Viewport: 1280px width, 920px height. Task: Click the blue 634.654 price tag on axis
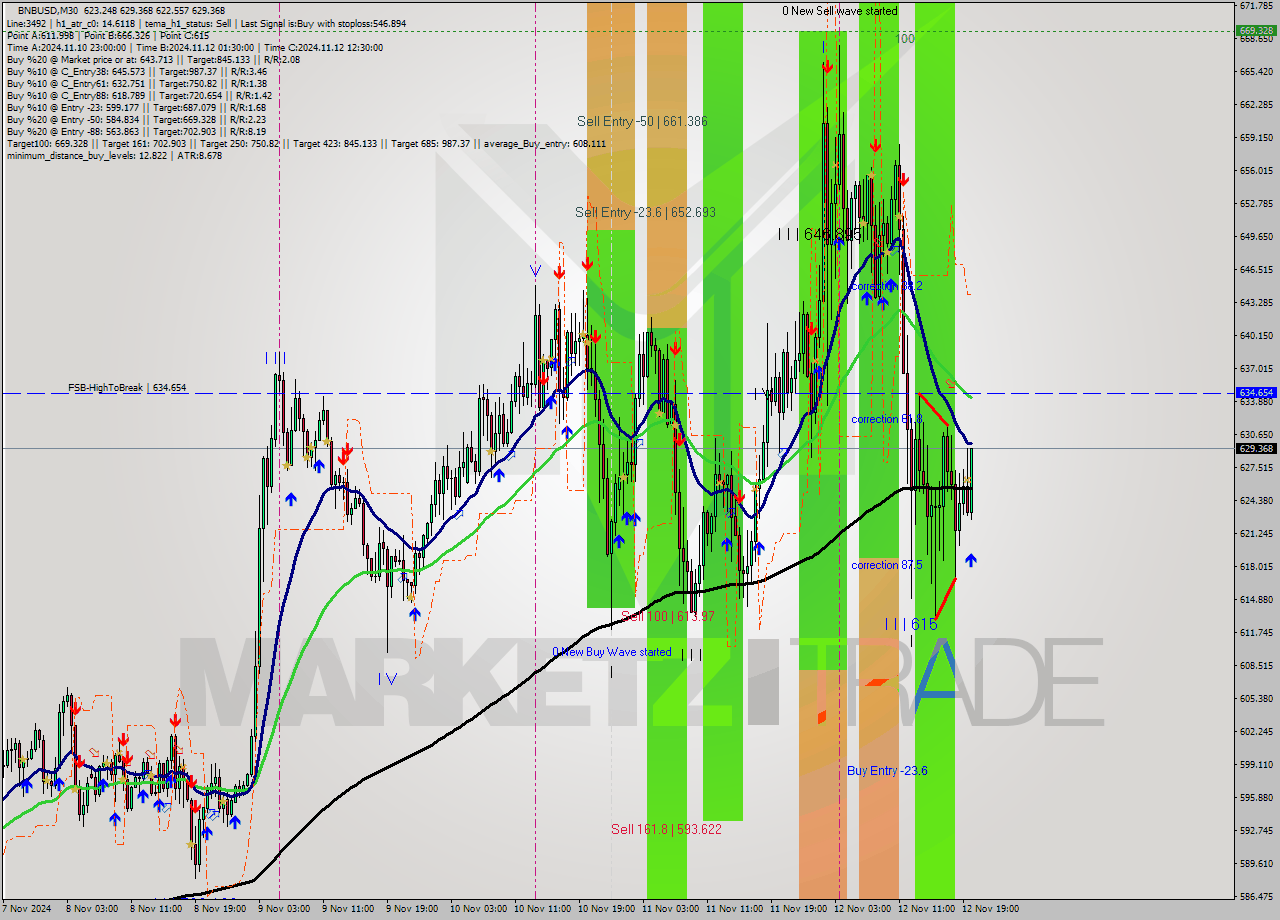pos(1256,393)
